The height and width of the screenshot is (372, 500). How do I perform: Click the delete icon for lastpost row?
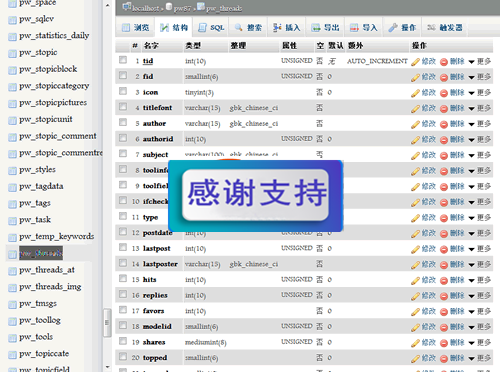(444, 249)
